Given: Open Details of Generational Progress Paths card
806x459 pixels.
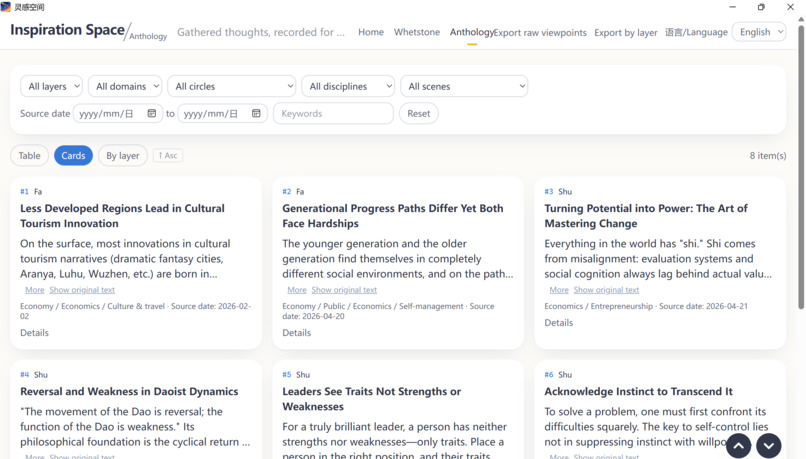Looking at the screenshot, I should tap(297, 333).
